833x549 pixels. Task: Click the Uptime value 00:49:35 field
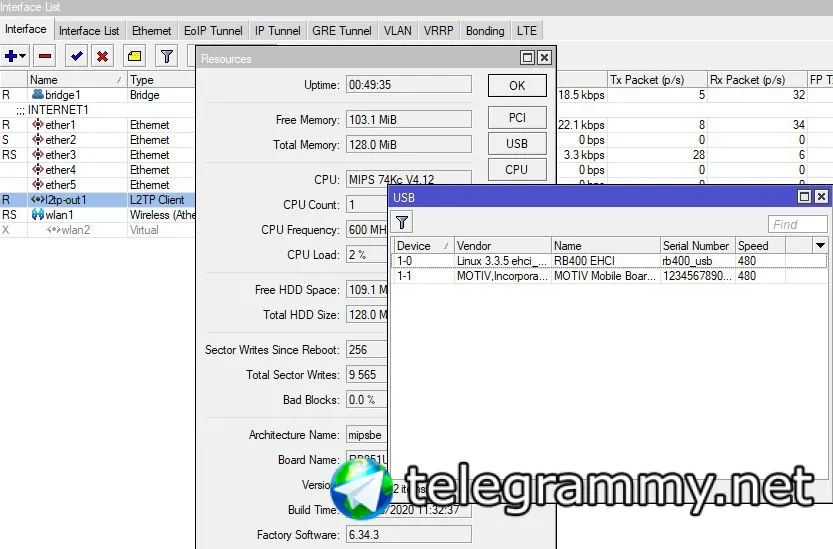409,85
